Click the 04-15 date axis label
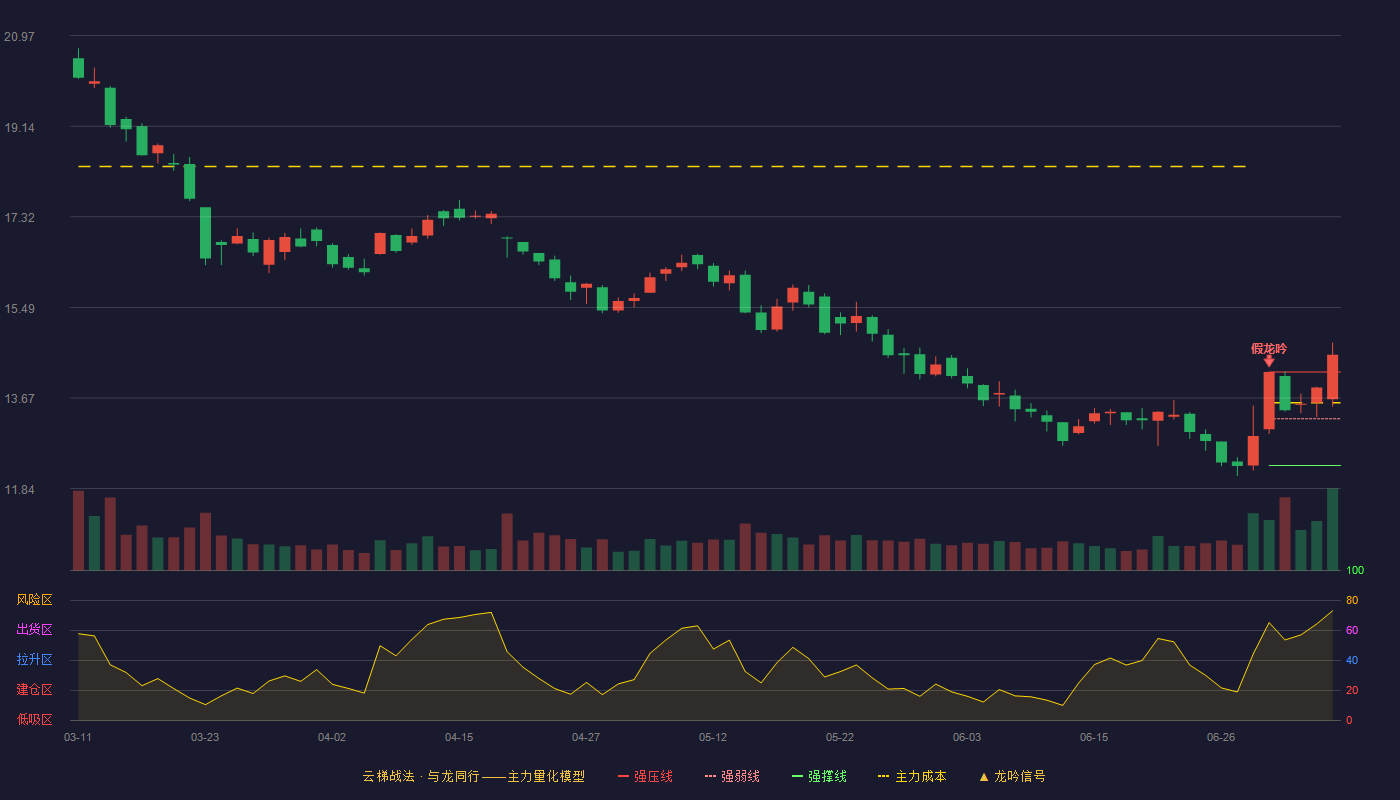Screen dimensions: 1400x800 click(x=459, y=737)
